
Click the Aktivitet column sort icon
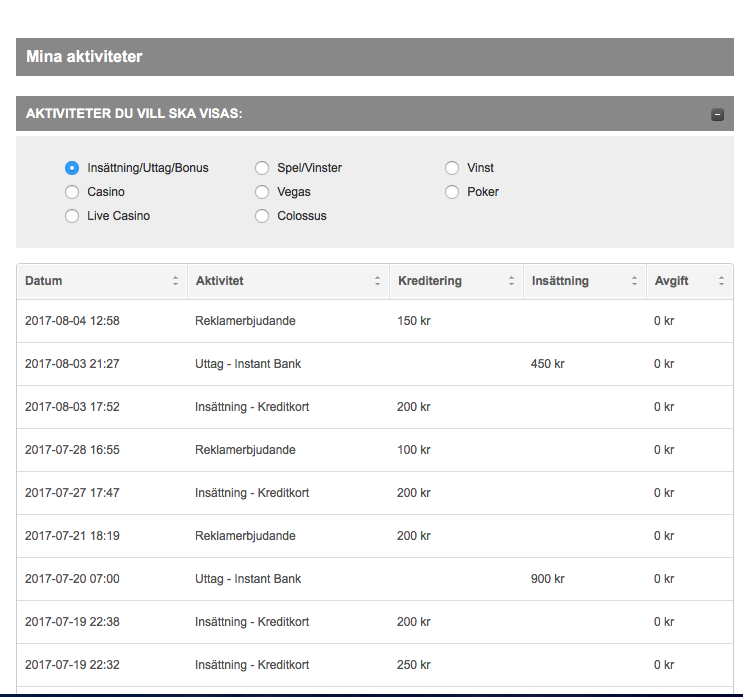[377, 281]
